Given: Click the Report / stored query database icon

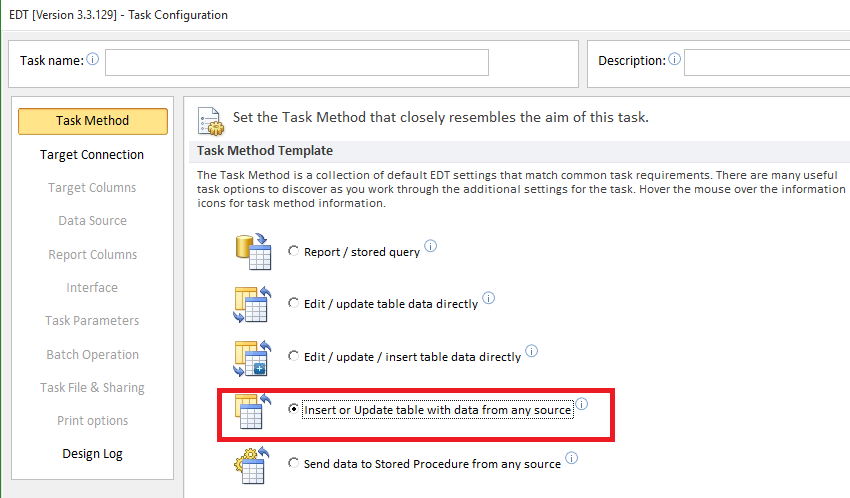Looking at the screenshot, I should 253,252.
